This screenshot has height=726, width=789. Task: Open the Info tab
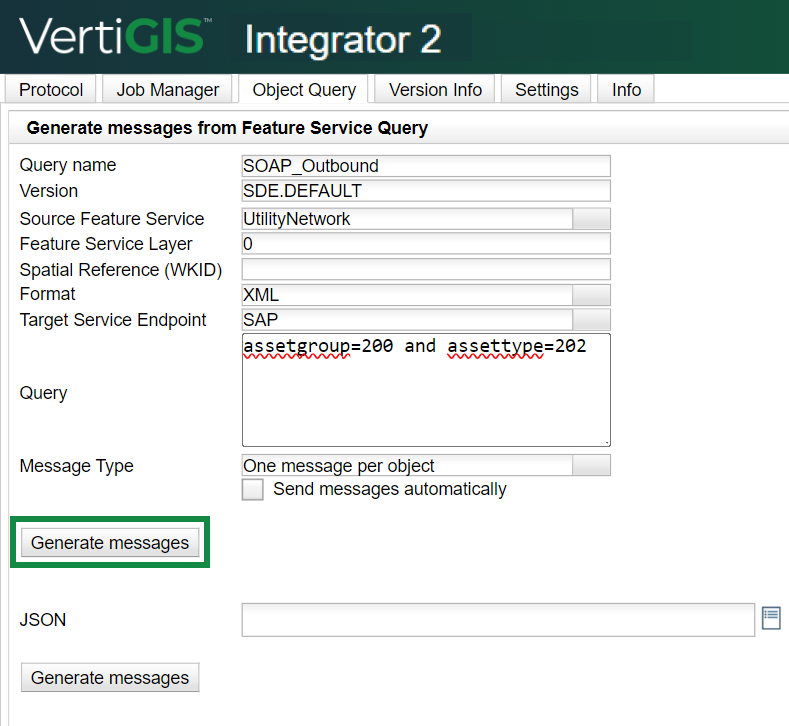pyautogui.click(x=626, y=90)
